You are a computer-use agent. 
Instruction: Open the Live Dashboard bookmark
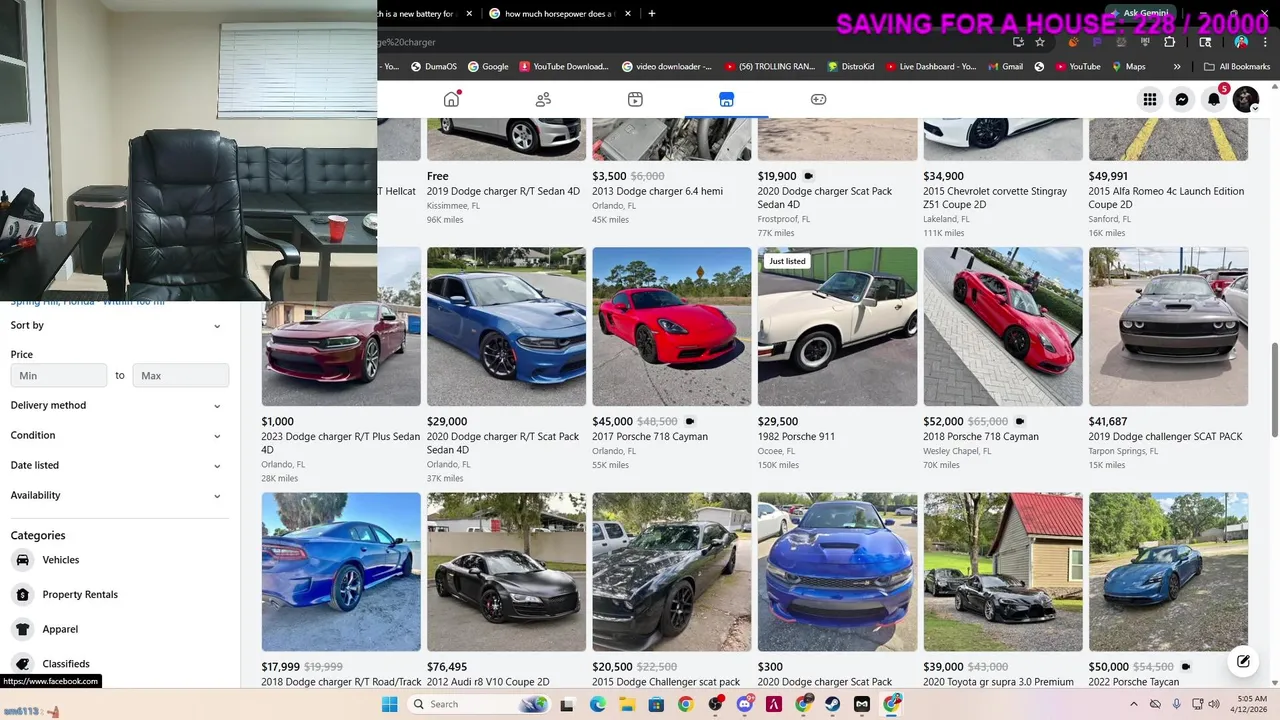click(931, 67)
